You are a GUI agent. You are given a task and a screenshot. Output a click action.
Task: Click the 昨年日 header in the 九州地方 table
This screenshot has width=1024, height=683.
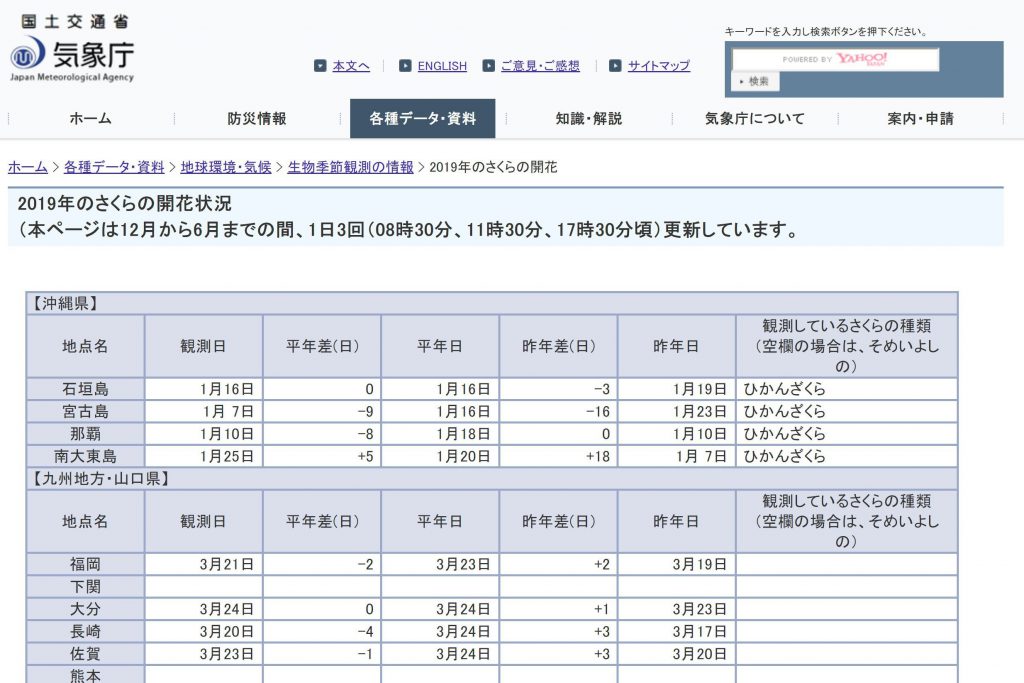tap(676, 521)
